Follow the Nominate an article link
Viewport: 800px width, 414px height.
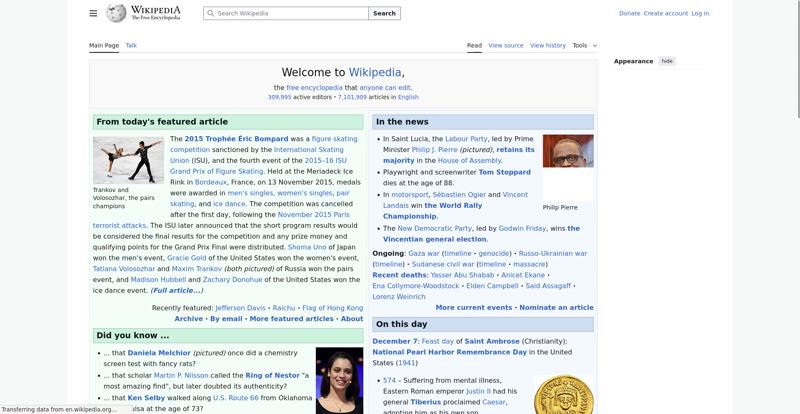(x=556, y=308)
